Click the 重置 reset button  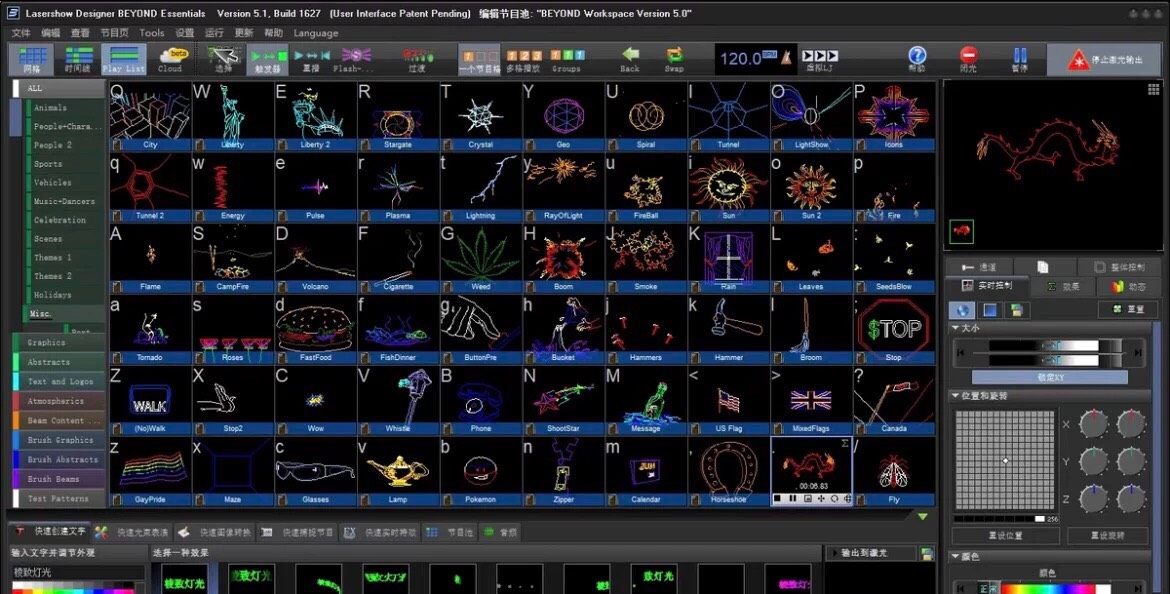[1127, 310]
